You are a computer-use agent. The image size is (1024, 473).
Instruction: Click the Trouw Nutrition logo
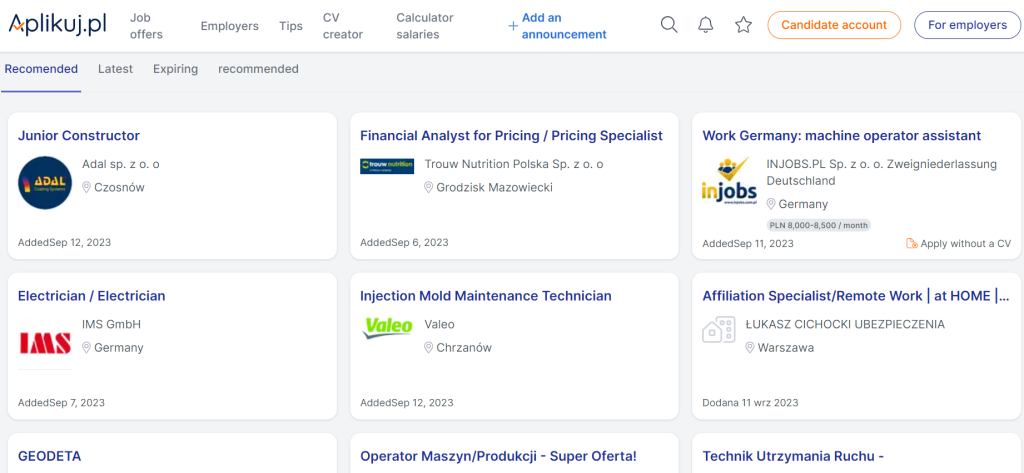click(387, 166)
